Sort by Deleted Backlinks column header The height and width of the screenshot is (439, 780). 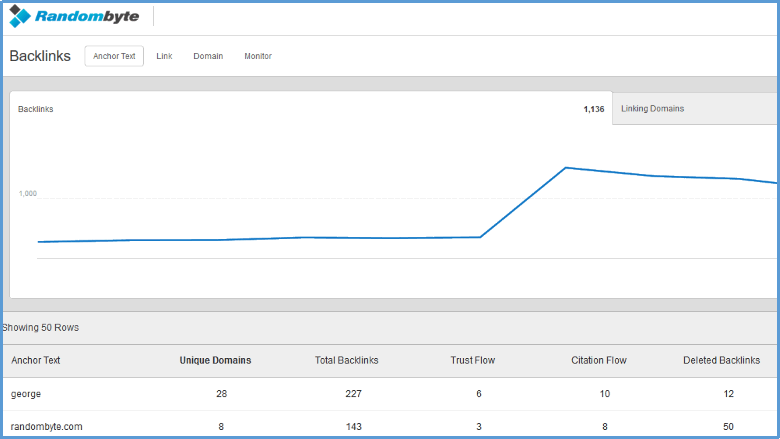coord(722,360)
